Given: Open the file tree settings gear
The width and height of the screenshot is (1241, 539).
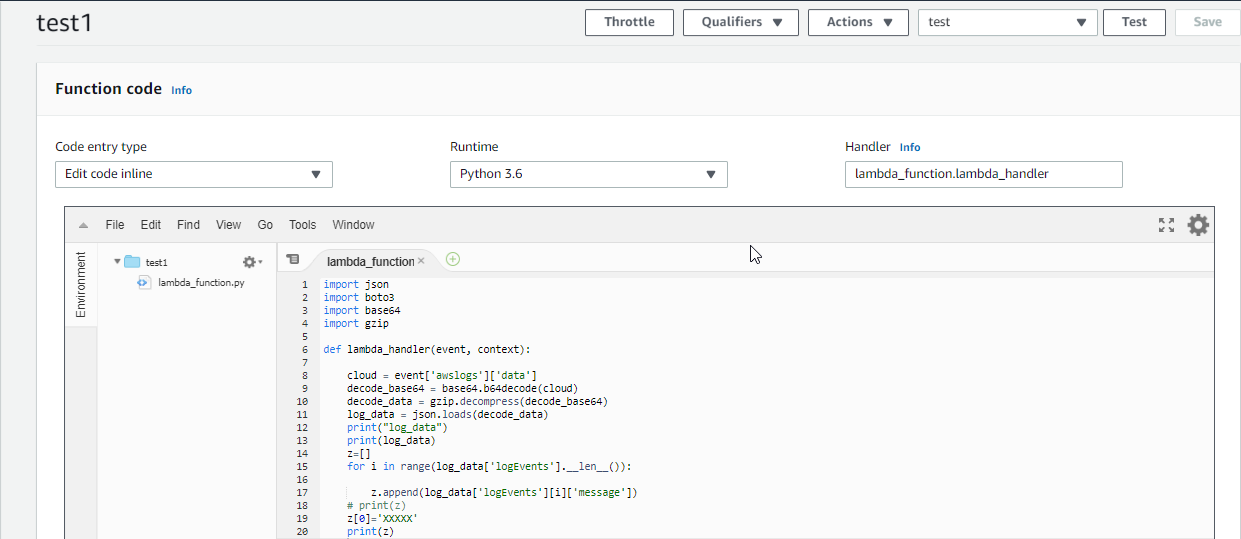Looking at the screenshot, I should pyautogui.click(x=252, y=262).
